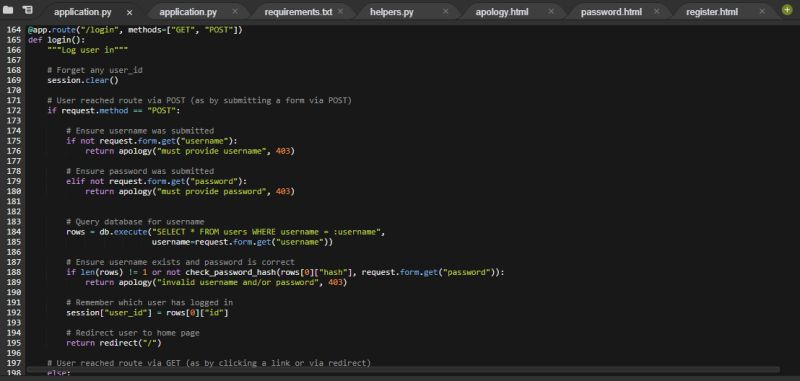Click the green plus new-tab icon

coord(787,10)
